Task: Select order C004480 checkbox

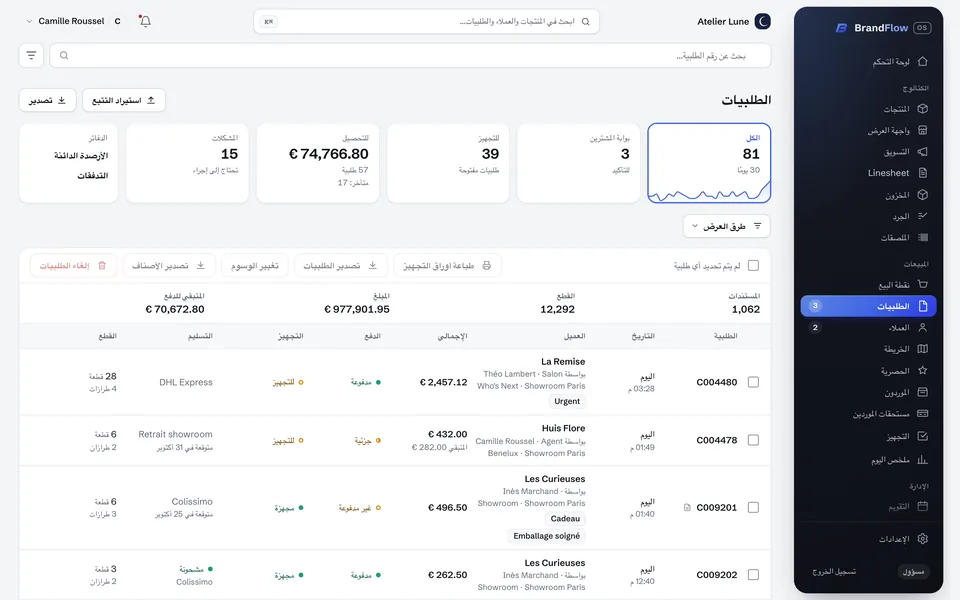Action: 753,382
